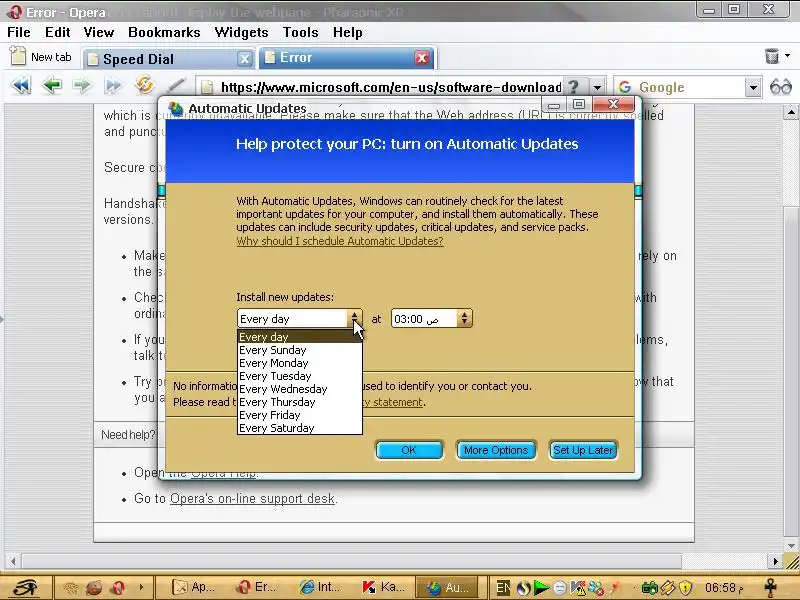
Task: Click the green flag tray icon
Action: pyautogui.click(x=541, y=588)
